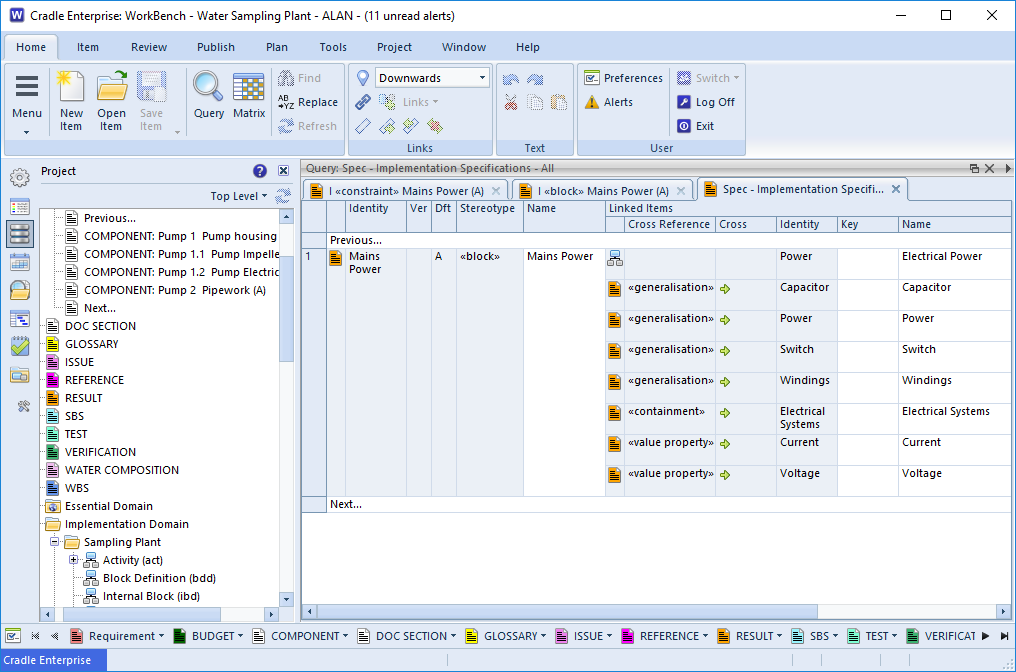Click the green cross-reference arrow in the Capacitor row
This screenshot has height=672, width=1016.
(x=725, y=289)
